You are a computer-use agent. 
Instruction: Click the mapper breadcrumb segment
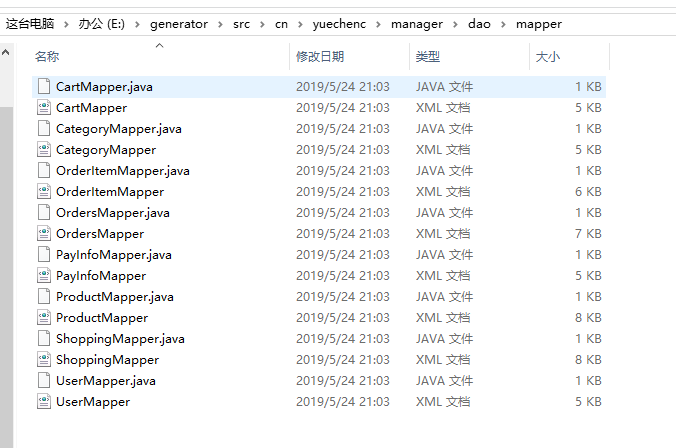point(539,24)
